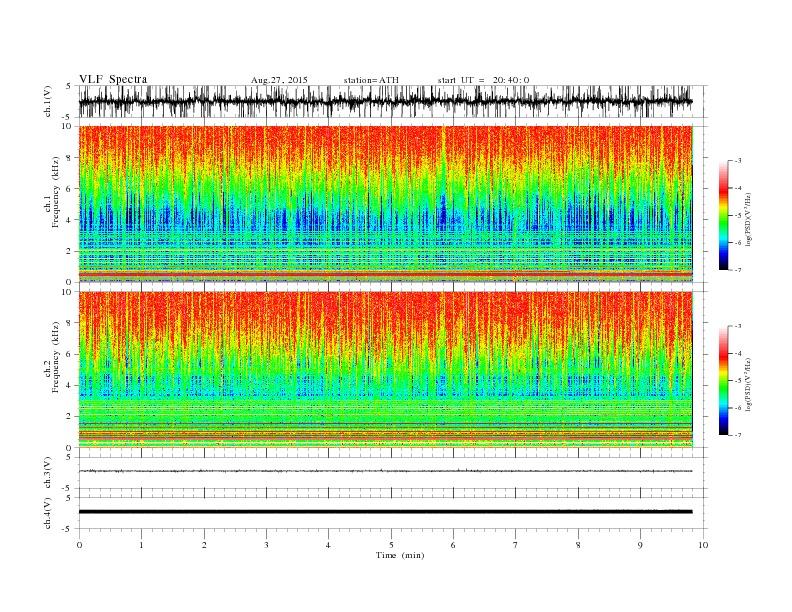Image resolution: width=792 pixels, height=612 pixels.
Task: Click the ch.2 Frequency (kHz) axis label
Action: (52, 357)
